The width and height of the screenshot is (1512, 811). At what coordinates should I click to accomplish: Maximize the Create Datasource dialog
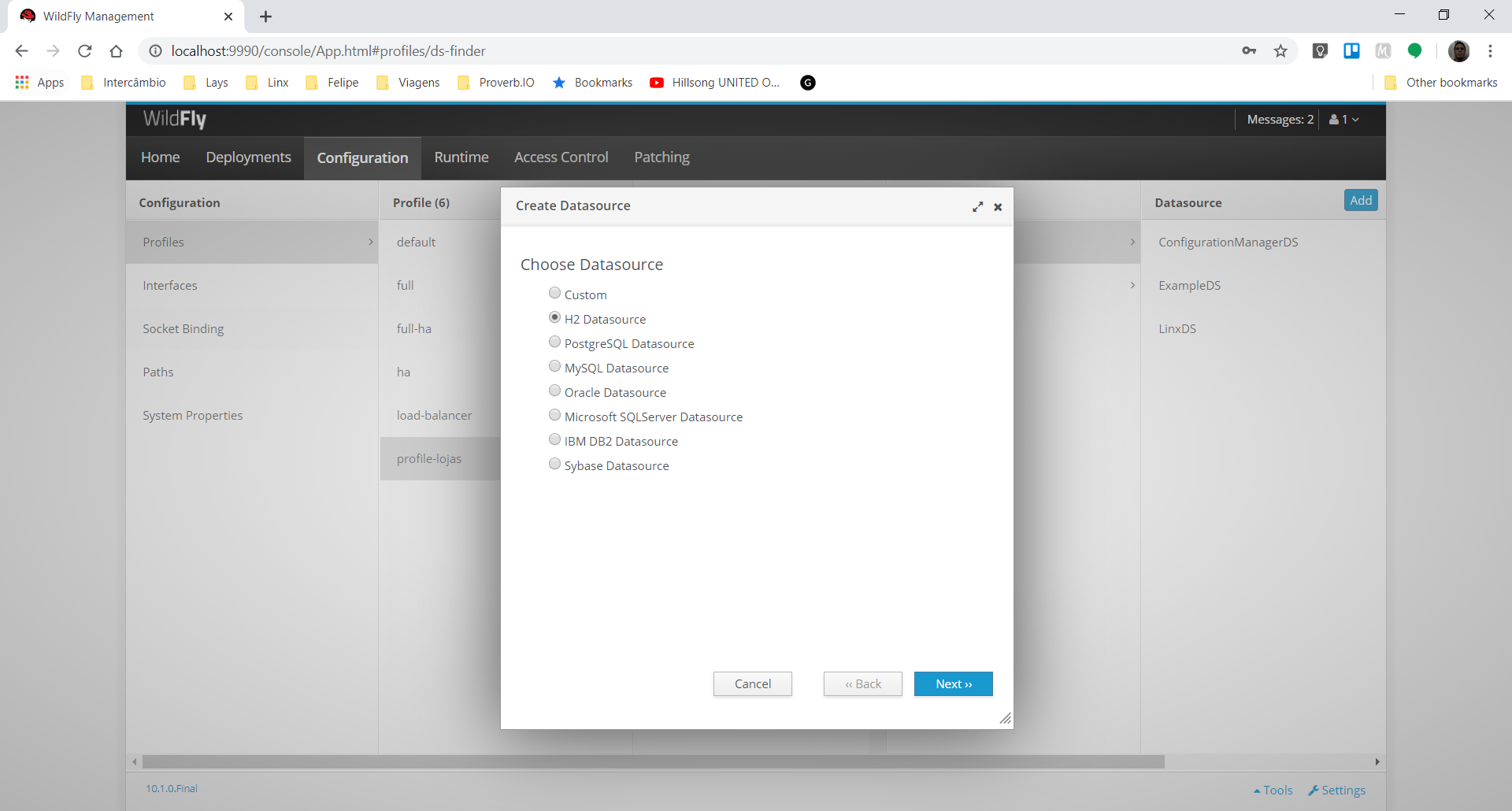click(977, 207)
